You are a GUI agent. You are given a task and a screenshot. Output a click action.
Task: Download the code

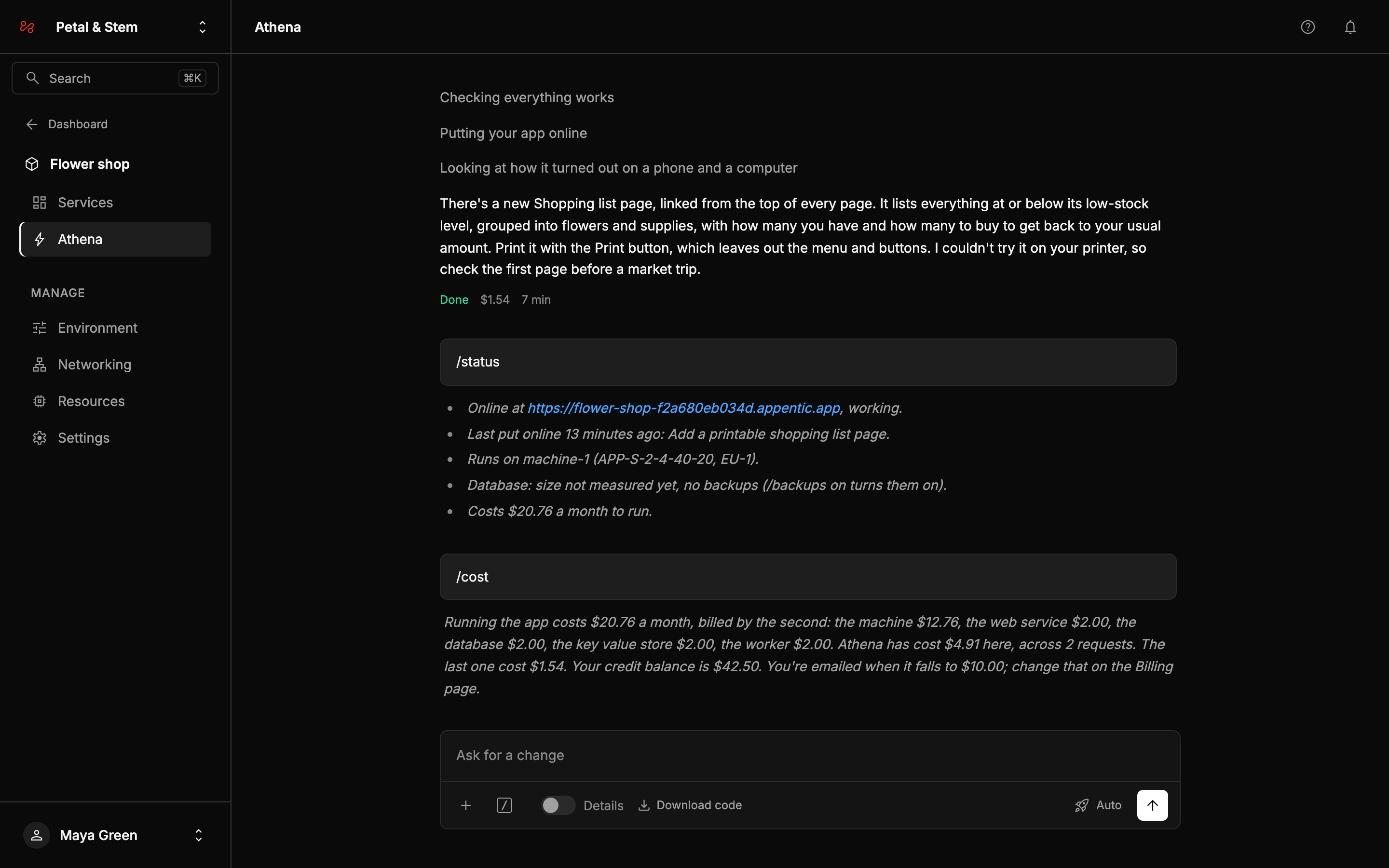tap(690, 805)
